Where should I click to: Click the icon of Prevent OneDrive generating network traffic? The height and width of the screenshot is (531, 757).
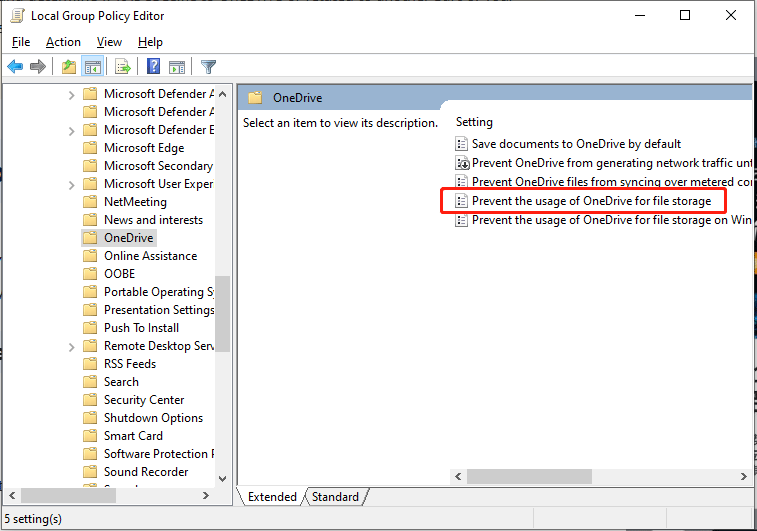462,163
